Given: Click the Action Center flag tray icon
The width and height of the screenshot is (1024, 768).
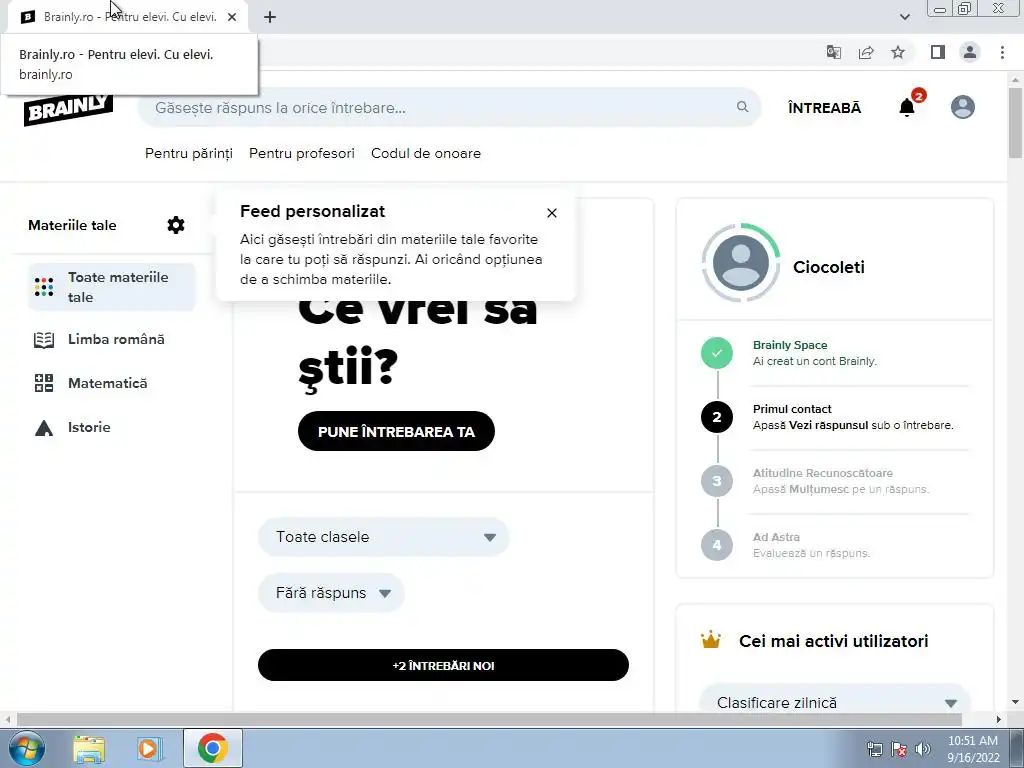Looking at the screenshot, I should (x=899, y=749).
